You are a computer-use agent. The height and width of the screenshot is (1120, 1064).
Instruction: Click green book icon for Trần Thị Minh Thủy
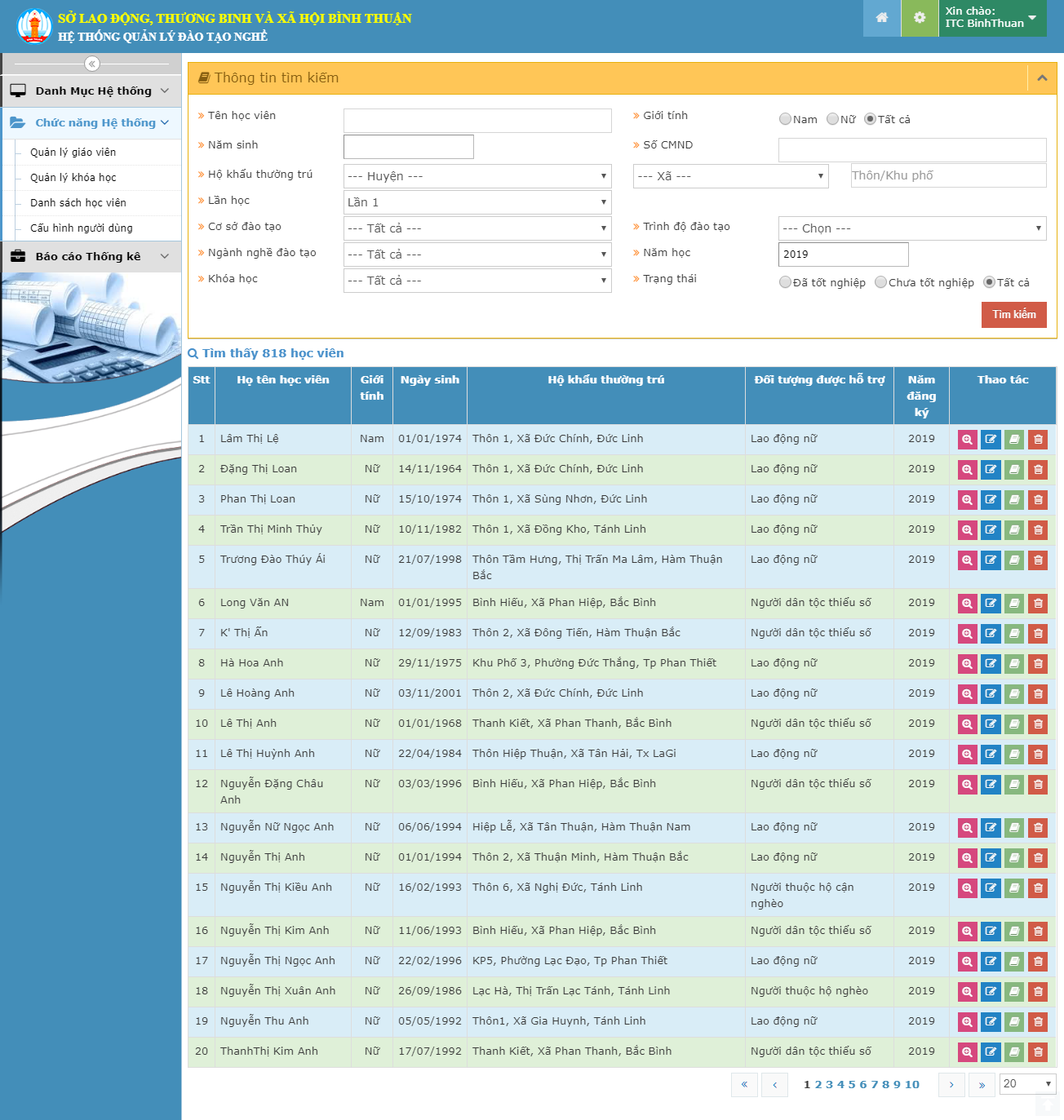pyautogui.click(x=1014, y=530)
